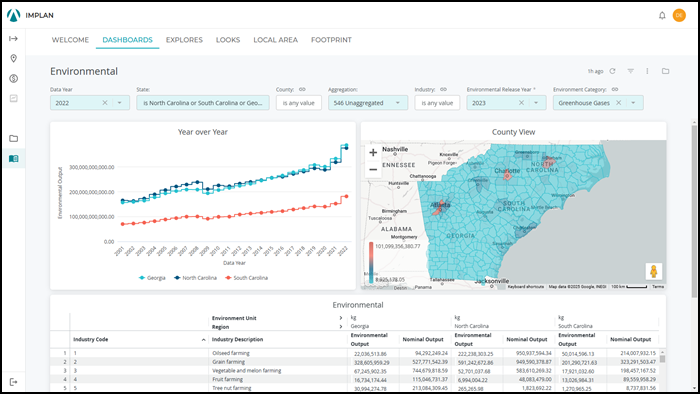Viewport: 700px width, 394px height.
Task: Select 'Vegetable and melon farming' row text
Action: (x=246, y=370)
